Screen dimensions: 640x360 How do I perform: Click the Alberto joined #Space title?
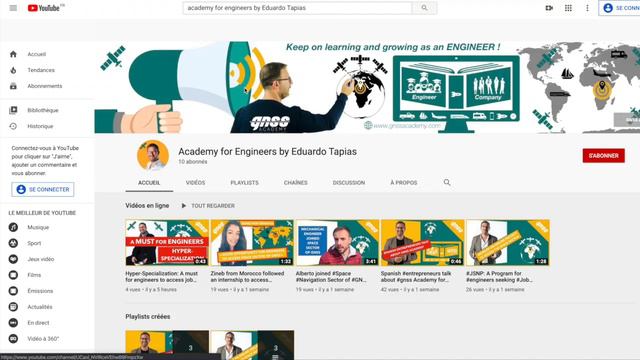331,276
